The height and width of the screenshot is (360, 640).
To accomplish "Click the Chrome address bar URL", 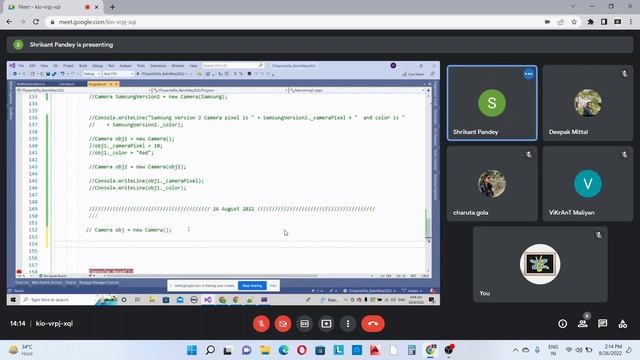I will 98,22.
